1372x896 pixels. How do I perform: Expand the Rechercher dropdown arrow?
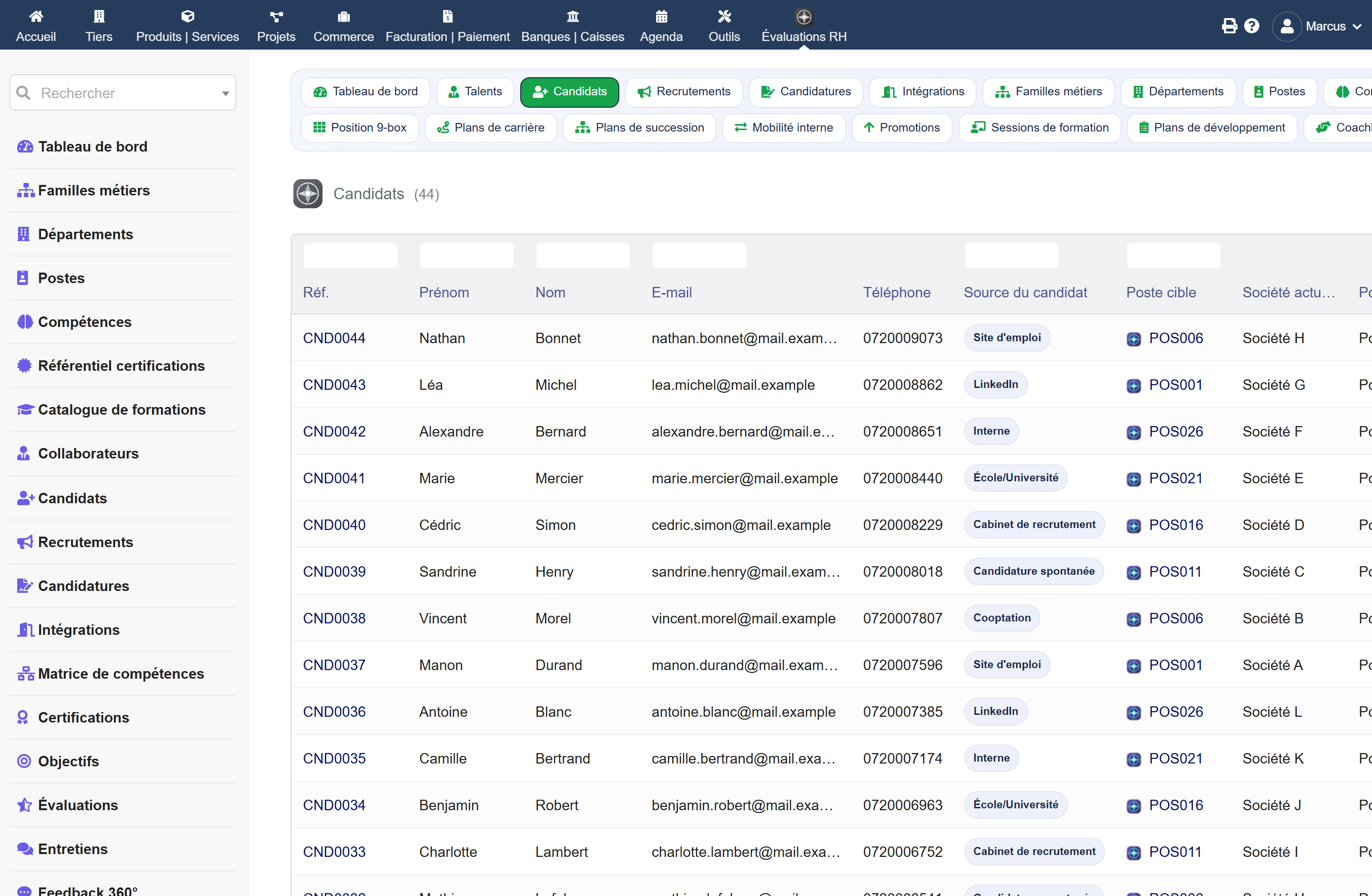point(225,93)
